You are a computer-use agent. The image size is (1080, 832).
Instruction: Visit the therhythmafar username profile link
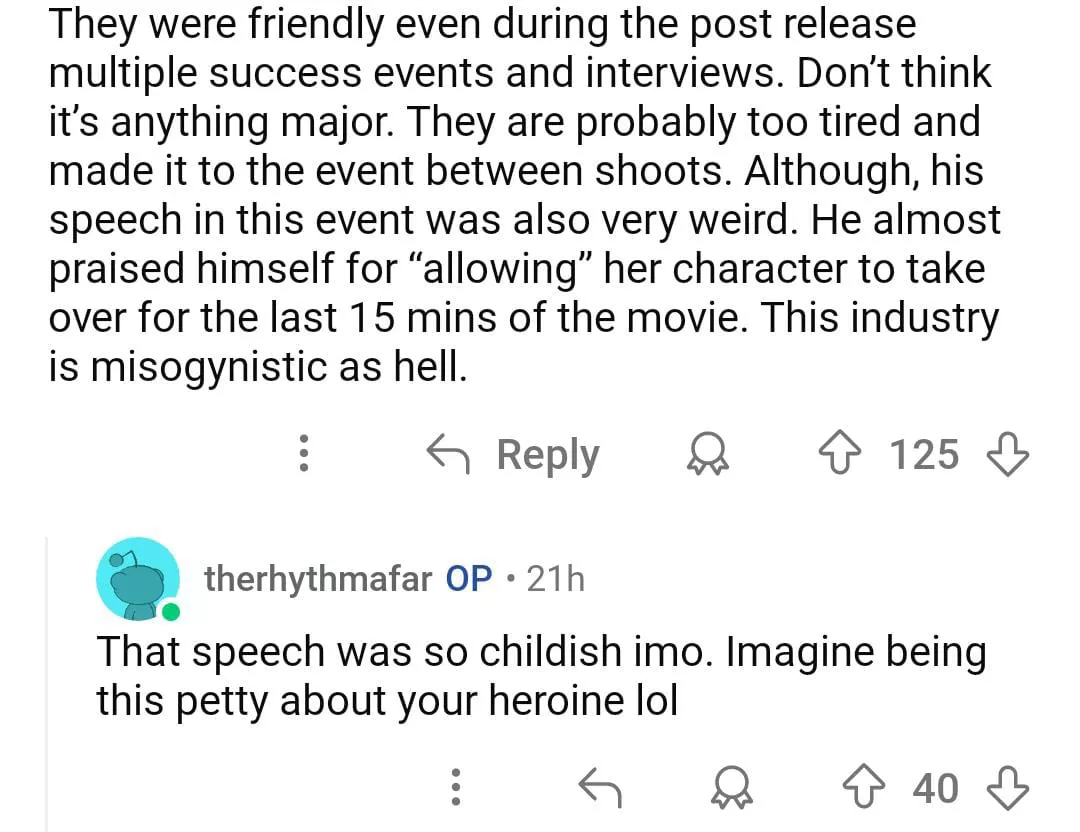(318, 578)
